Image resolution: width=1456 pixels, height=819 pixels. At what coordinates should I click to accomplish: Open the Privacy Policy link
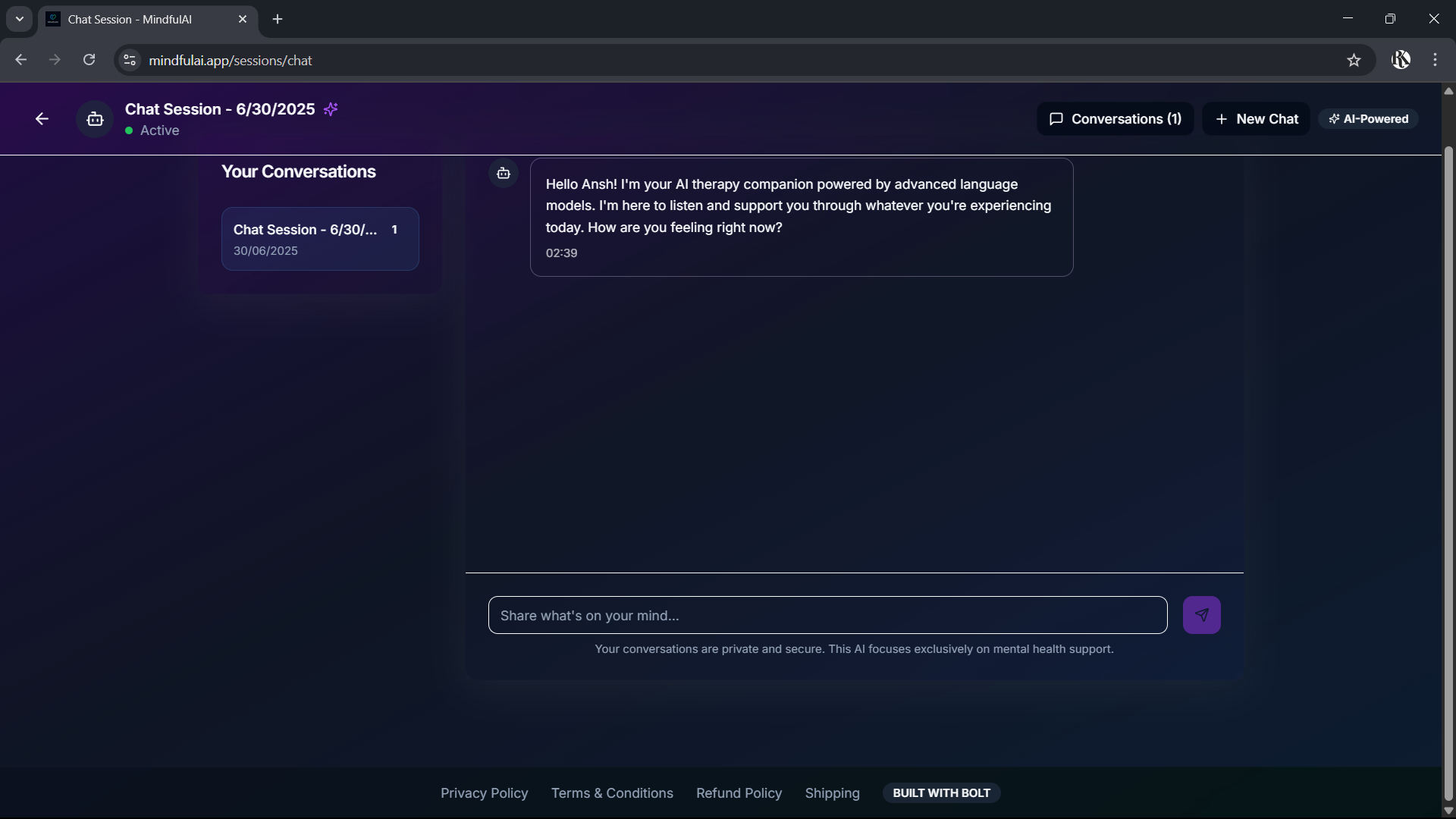pyautogui.click(x=484, y=793)
